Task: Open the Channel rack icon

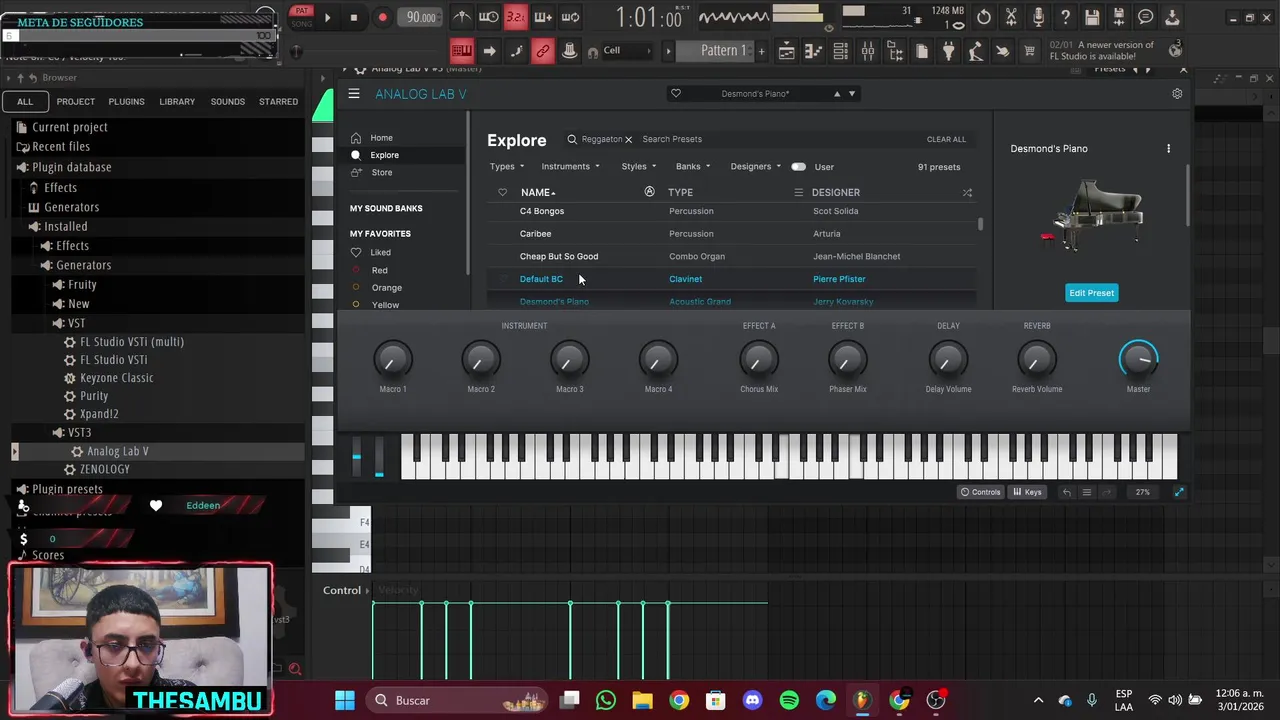Action: point(841,51)
